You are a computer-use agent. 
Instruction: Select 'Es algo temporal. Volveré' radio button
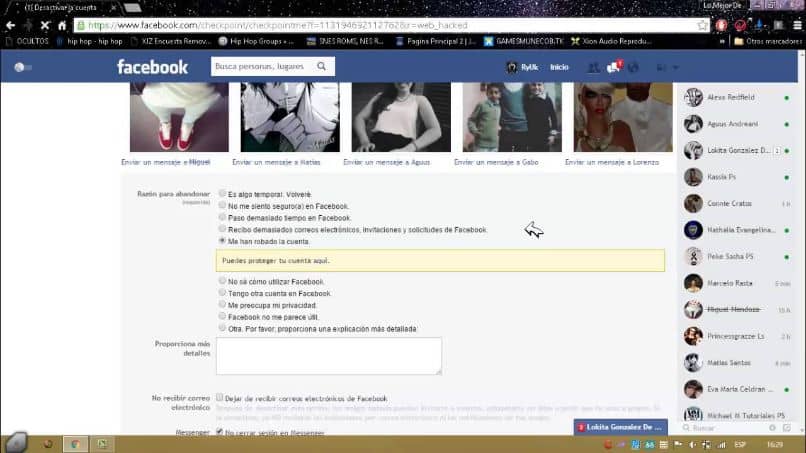(222, 193)
